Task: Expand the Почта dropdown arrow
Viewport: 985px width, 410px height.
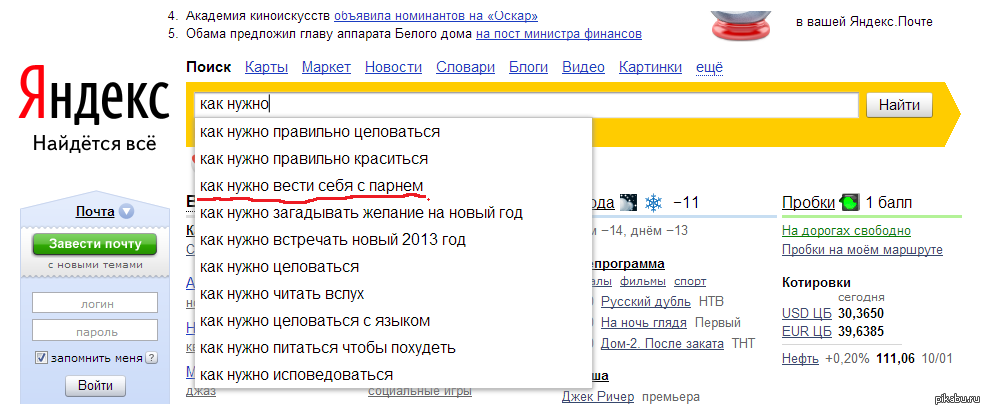Action: 126,212
